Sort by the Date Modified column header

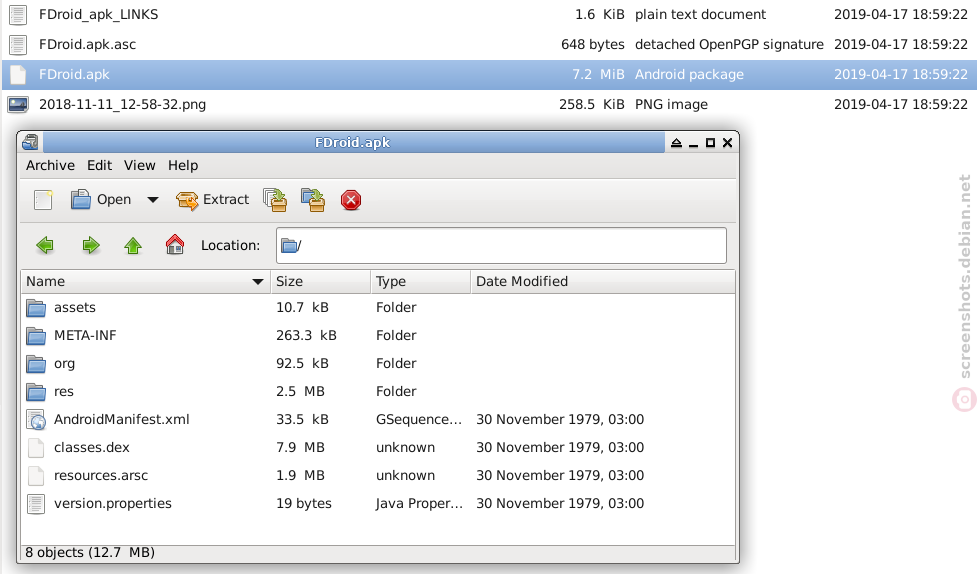coord(603,282)
